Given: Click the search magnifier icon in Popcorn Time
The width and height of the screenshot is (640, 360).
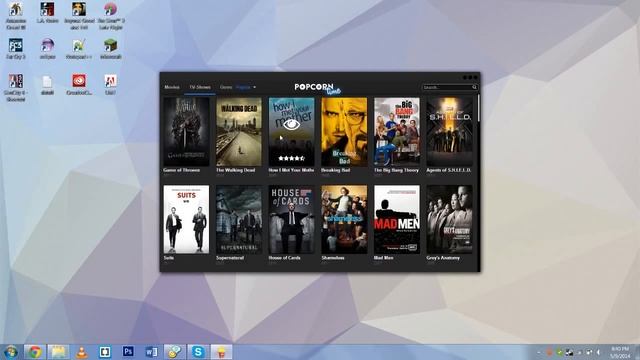Looking at the screenshot, I should coord(474,87).
